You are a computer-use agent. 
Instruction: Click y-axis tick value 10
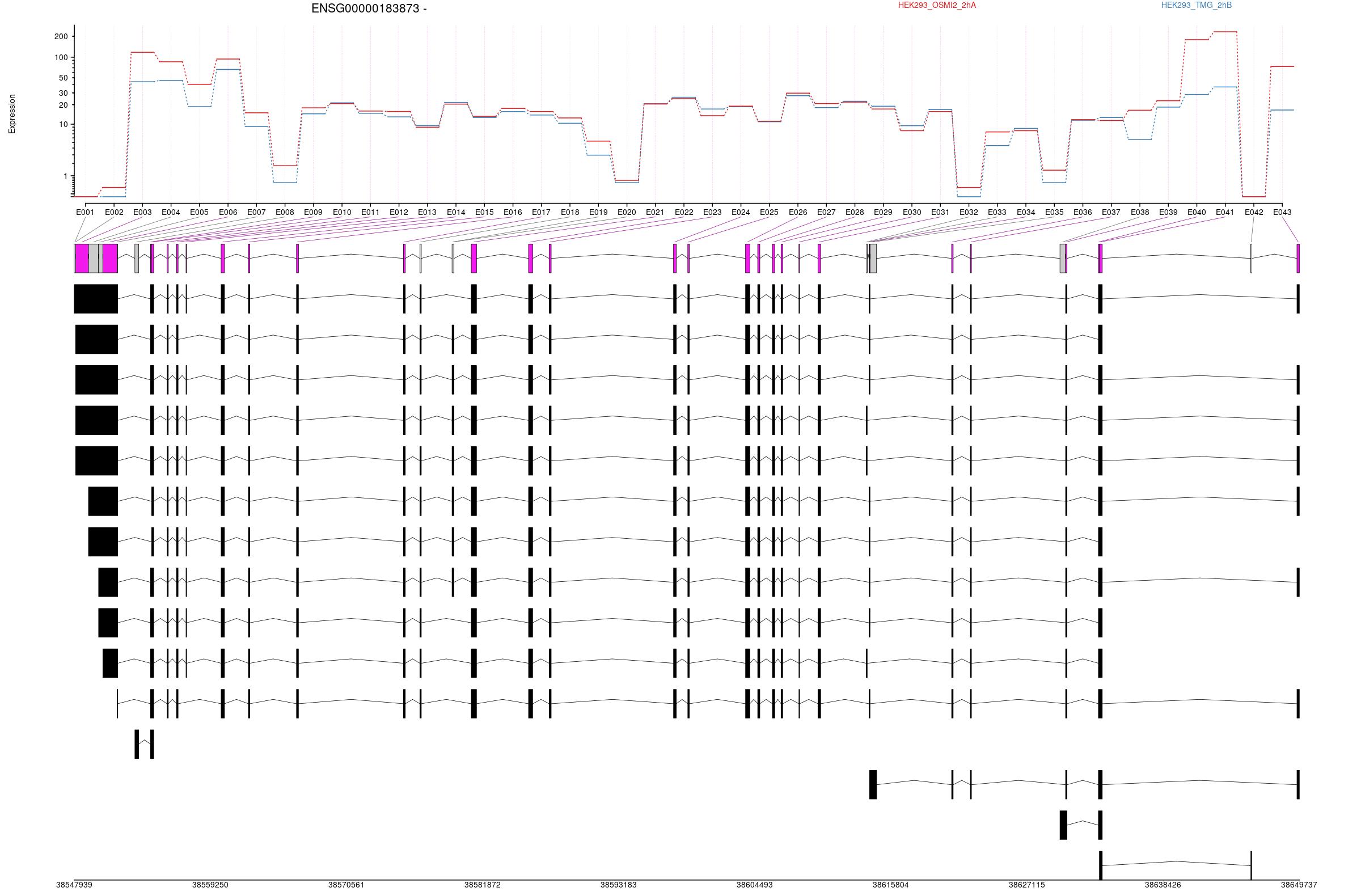(63, 125)
